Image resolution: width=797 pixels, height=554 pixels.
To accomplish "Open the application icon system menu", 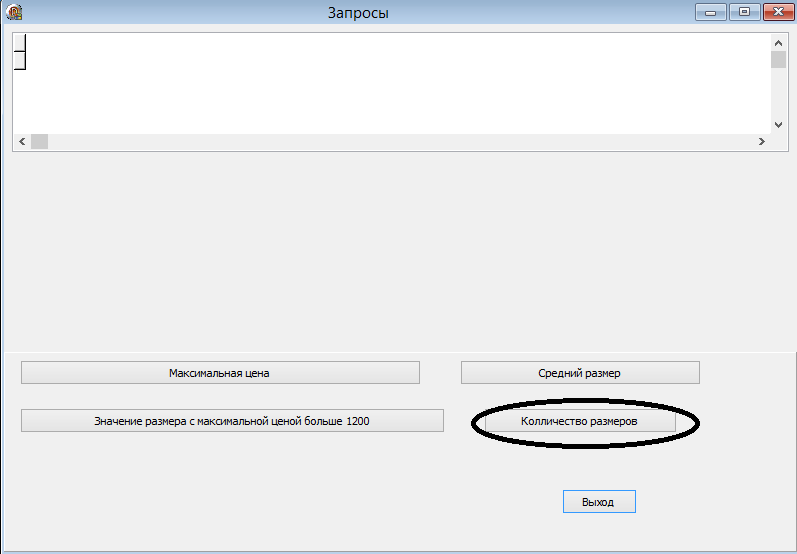I will coord(14,12).
